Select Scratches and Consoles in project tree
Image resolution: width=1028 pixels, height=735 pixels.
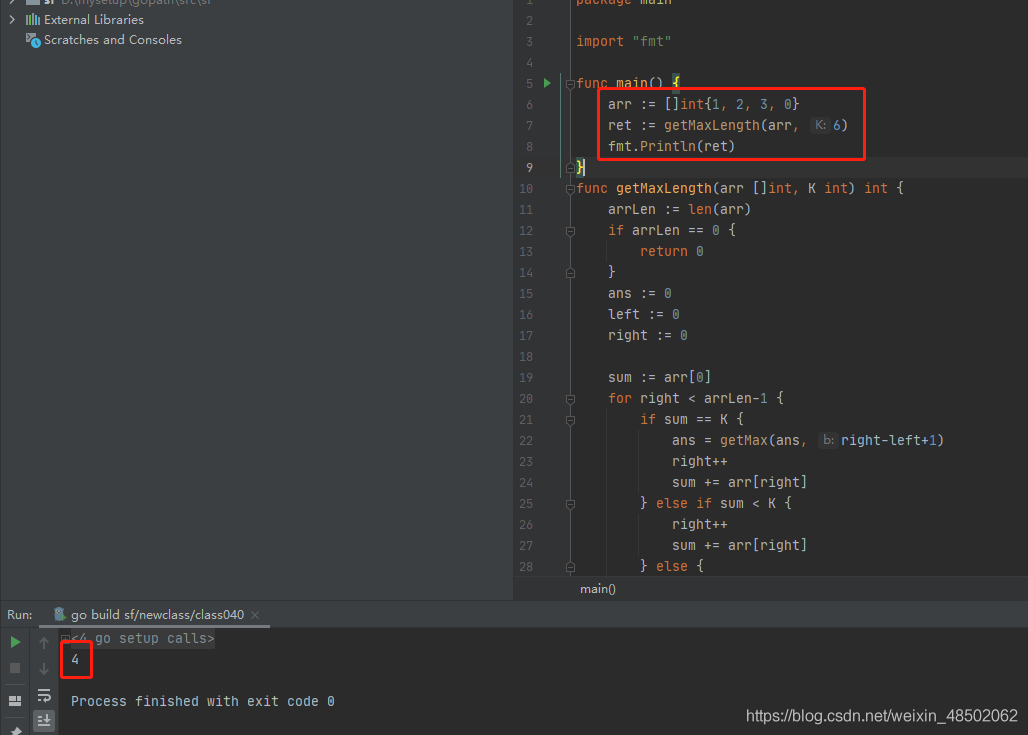tap(113, 40)
